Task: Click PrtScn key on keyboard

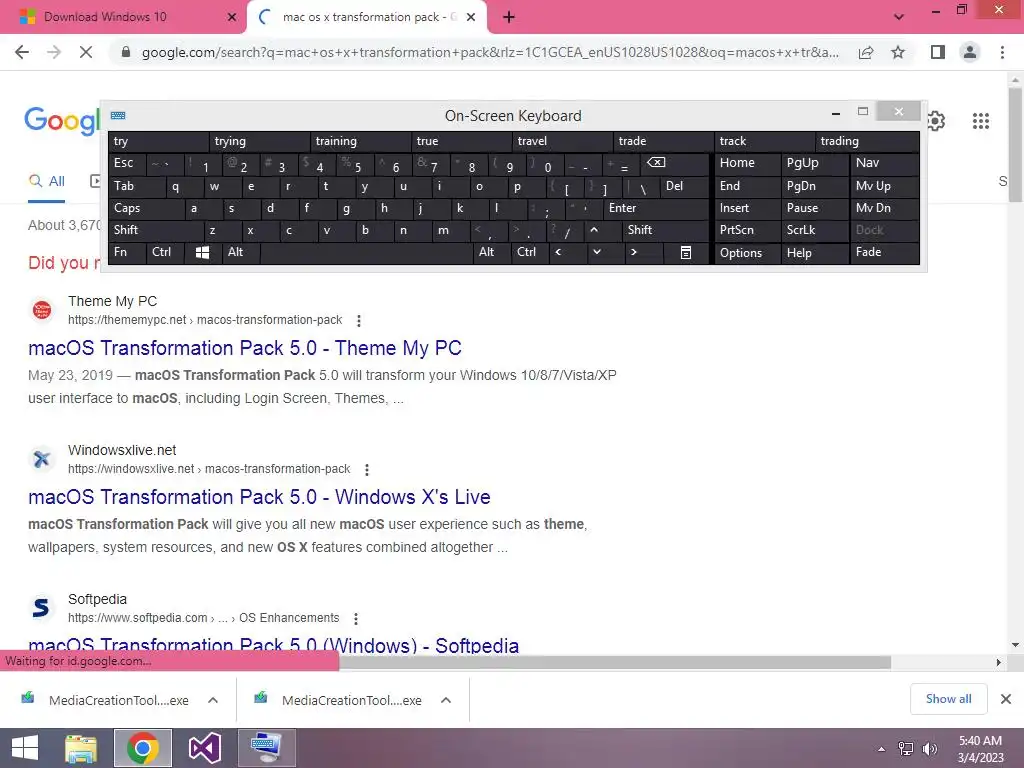Action: point(748,230)
